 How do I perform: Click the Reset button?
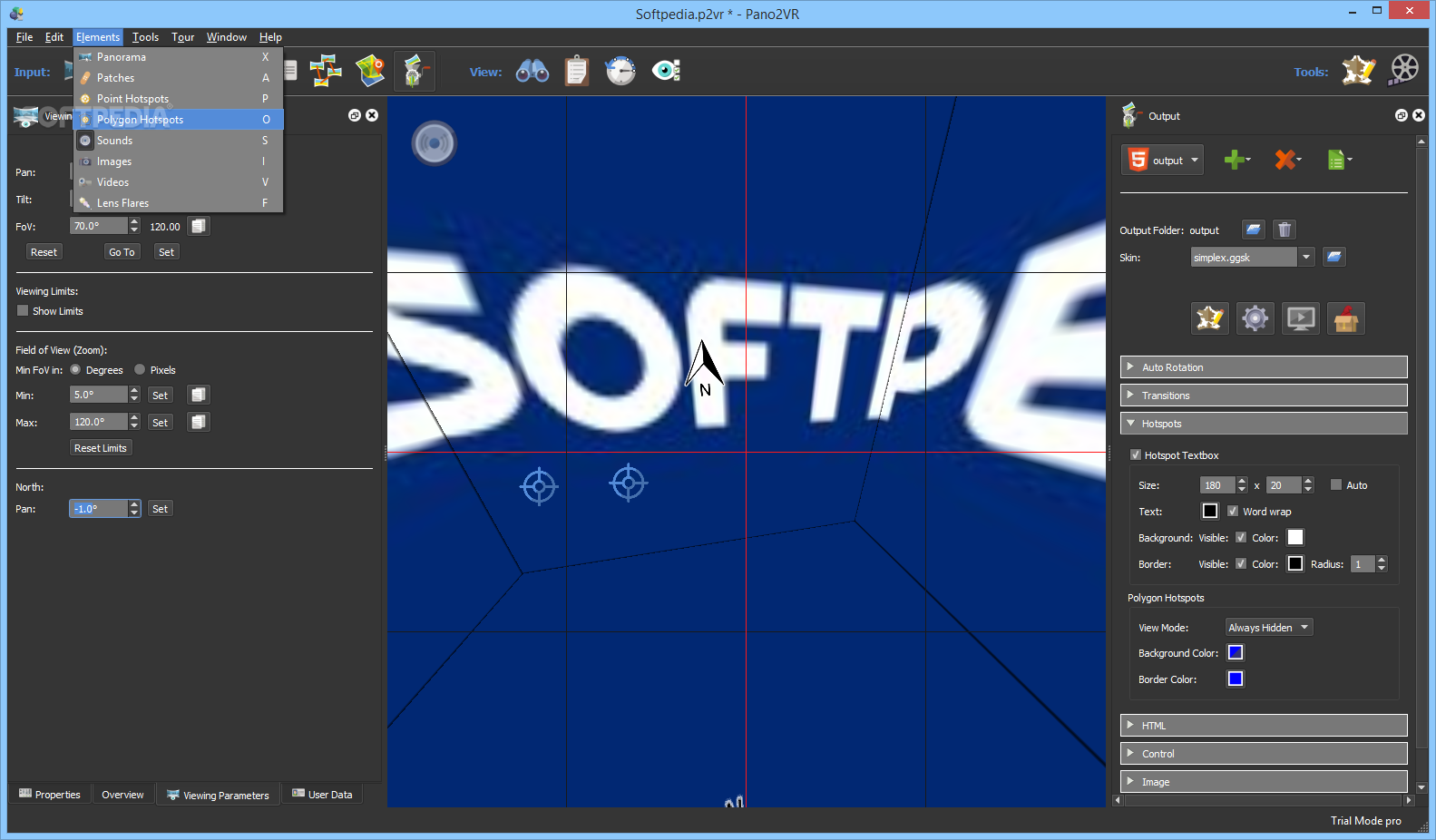(x=44, y=251)
